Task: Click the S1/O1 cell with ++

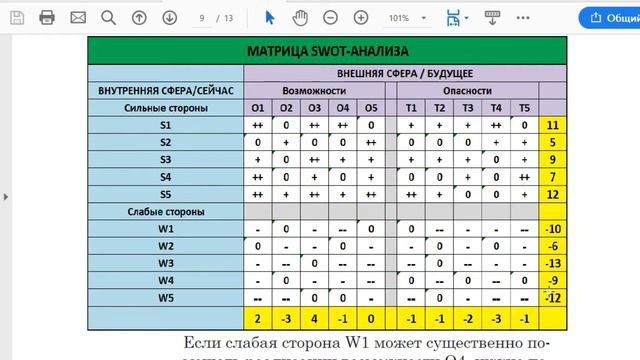Action: (x=258, y=125)
